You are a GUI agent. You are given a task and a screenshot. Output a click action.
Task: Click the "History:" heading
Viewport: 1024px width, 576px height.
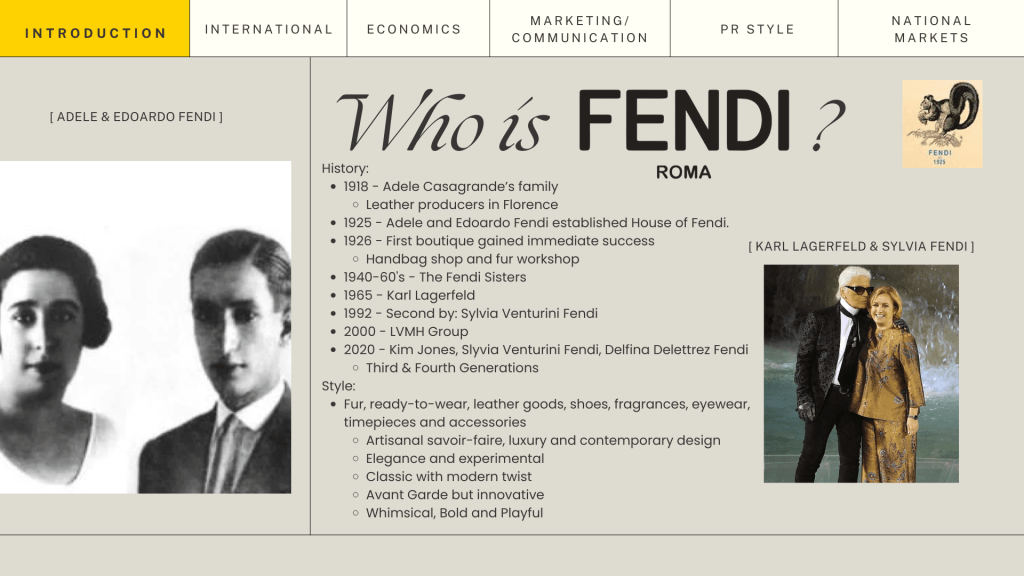(x=345, y=168)
